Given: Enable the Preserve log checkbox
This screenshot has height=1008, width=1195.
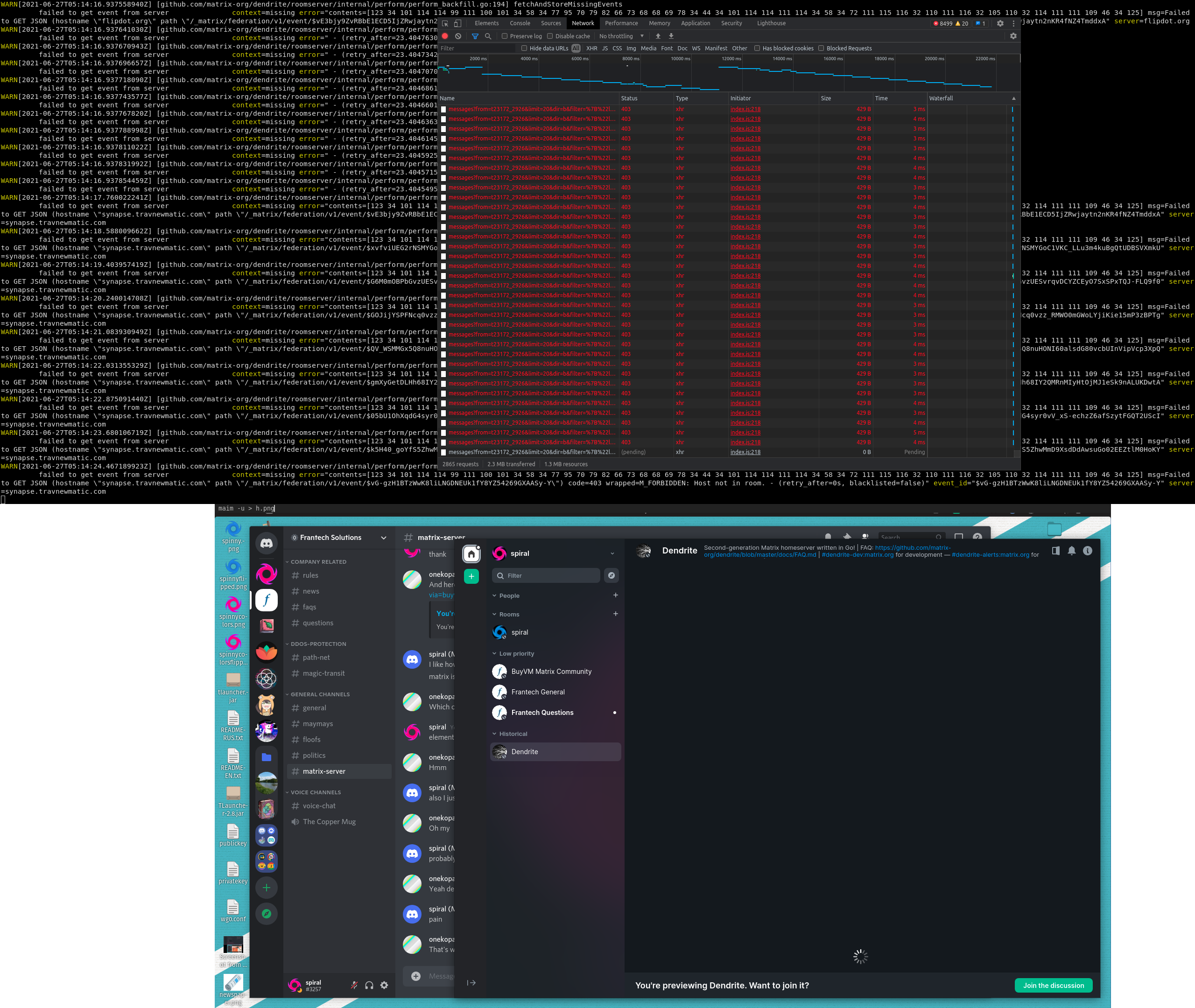Looking at the screenshot, I should point(505,36).
